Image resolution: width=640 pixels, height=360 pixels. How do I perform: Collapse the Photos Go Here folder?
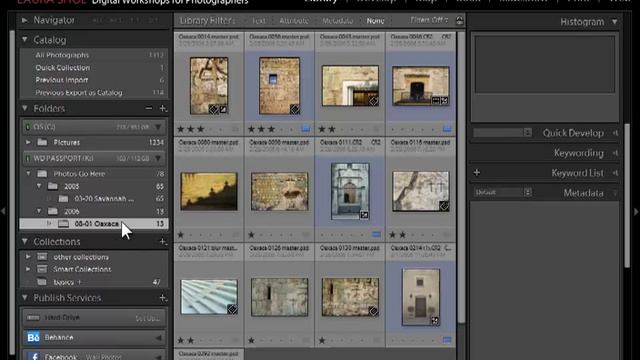[x=28, y=174]
